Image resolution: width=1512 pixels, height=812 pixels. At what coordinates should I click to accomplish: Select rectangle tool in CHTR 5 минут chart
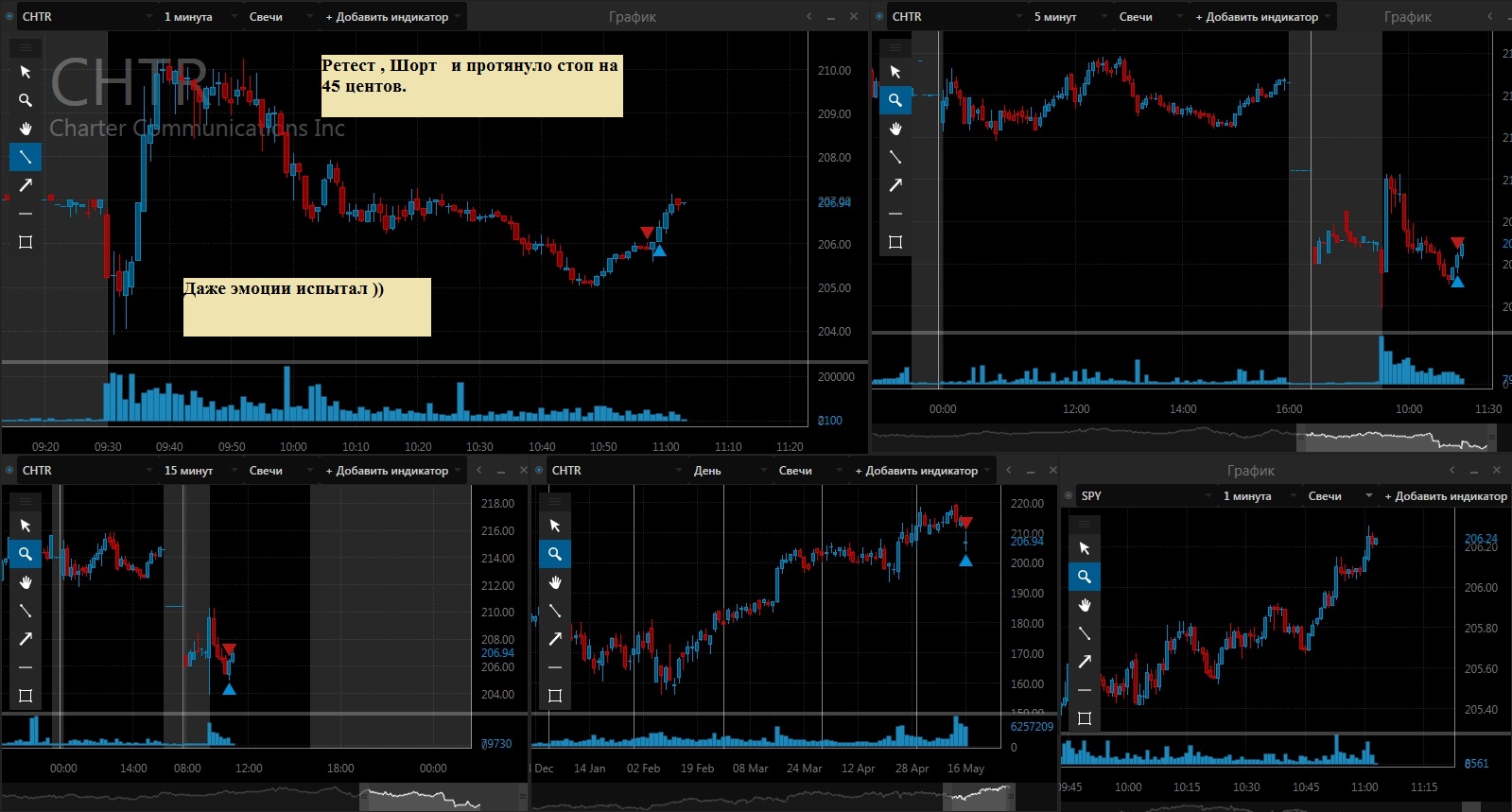click(x=895, y=242)
